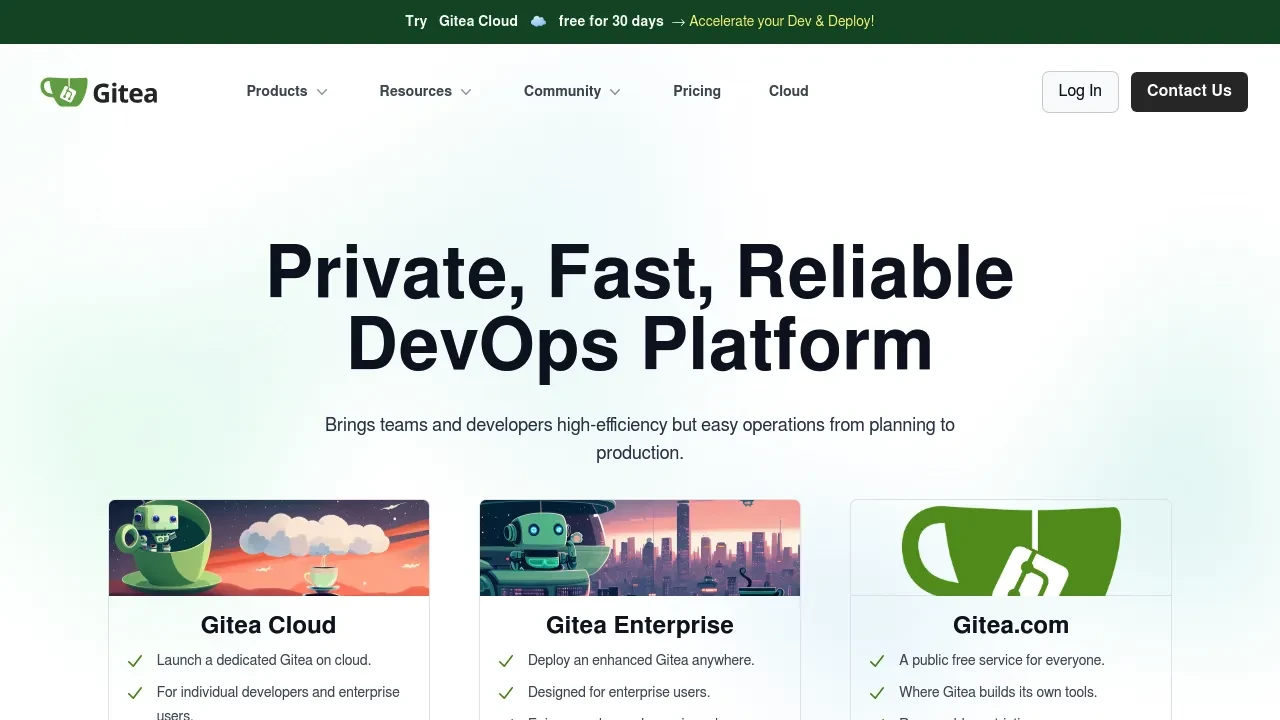The height and width of the screenshot is (720, 1280).
Task: Click the checkmark beside 'A public free service for everyone'
Action: click(877, 661)
